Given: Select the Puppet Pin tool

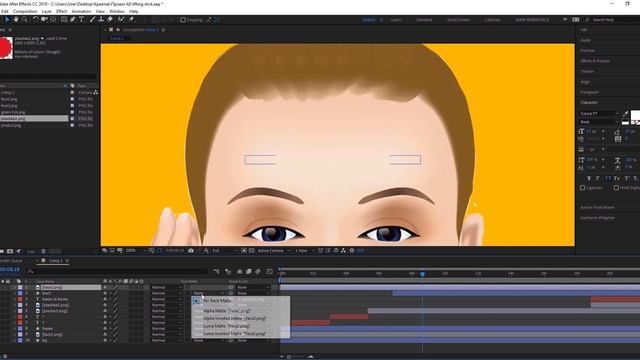Looking at the screenshot, I should [x=131, y=19].
